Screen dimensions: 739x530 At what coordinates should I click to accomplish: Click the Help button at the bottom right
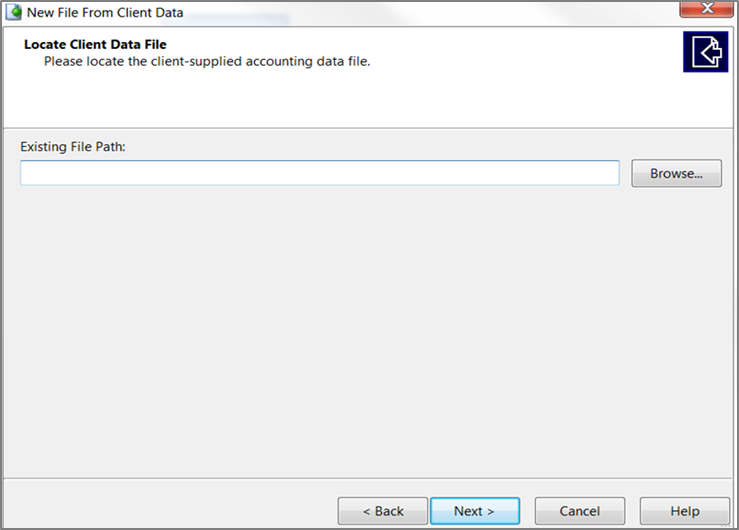tap(685, 511)
